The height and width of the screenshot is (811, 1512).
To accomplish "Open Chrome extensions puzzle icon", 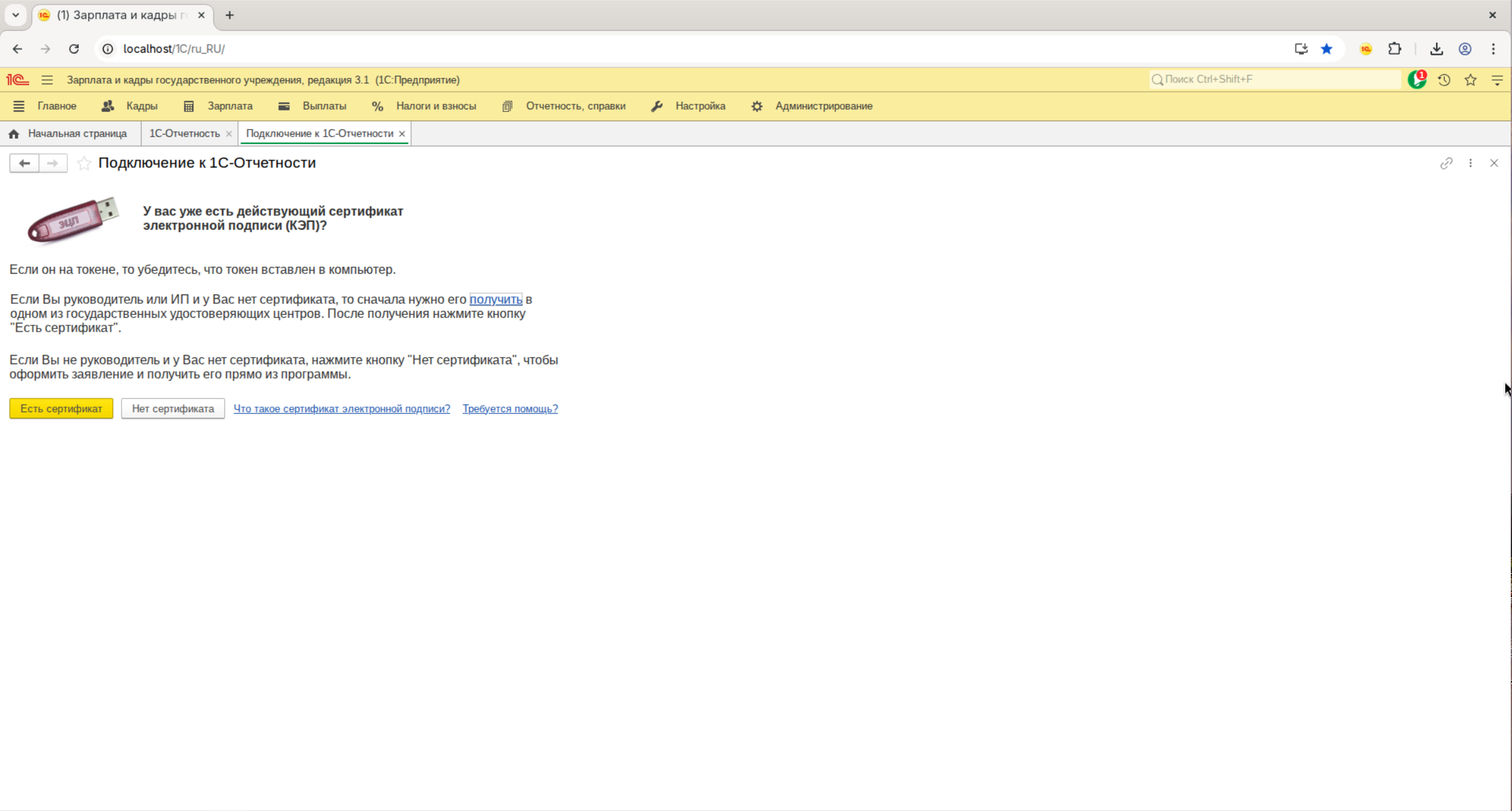I will pyautogui.click(x=1395, y=49).
